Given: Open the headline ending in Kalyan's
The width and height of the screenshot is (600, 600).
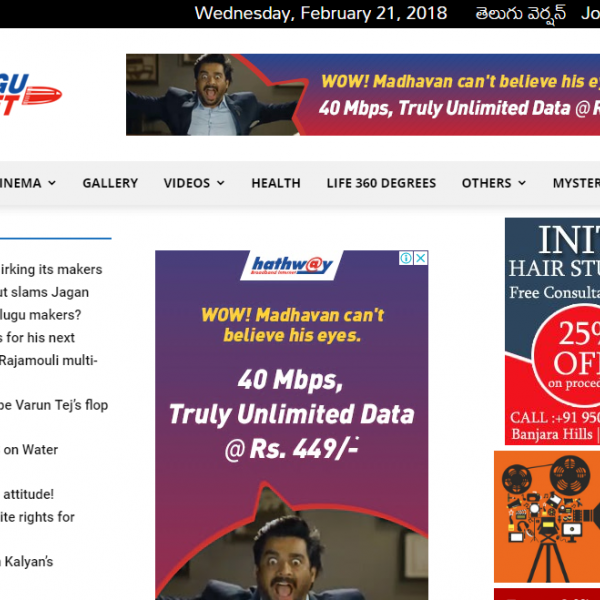Looking at the screenshot, I should 27,562.
